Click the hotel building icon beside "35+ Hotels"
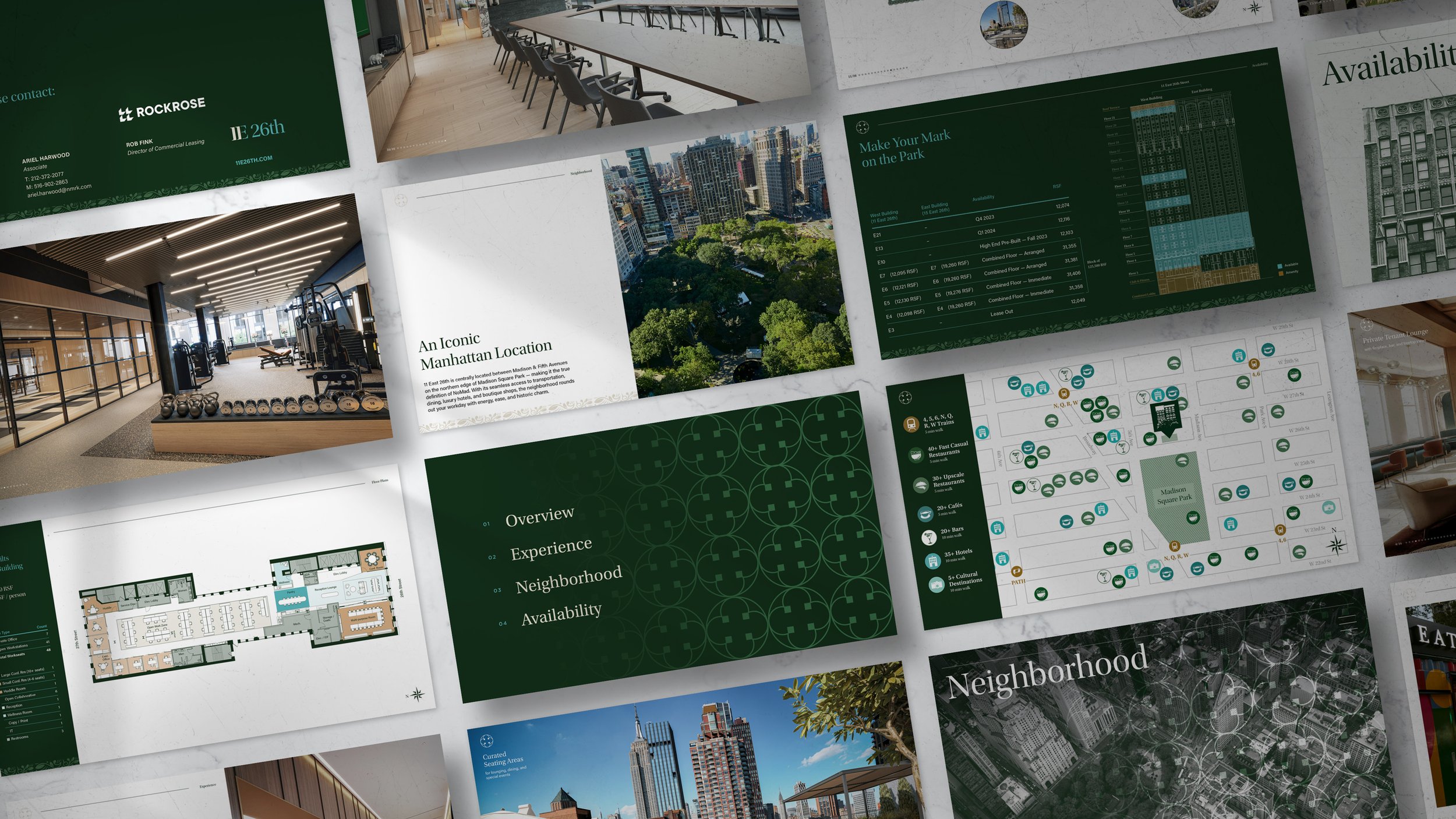Viewport: 1456px width, 819px height. (x=932, y=561)
